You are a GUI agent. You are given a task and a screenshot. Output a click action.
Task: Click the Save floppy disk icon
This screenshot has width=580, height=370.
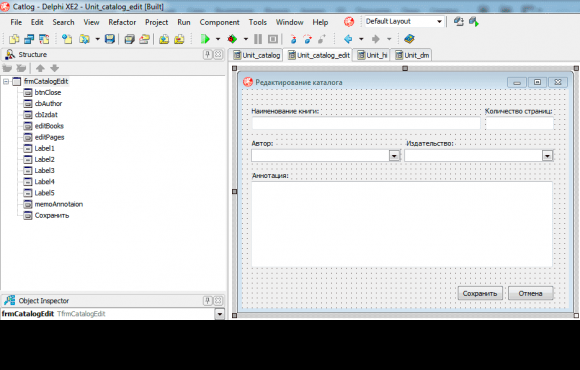coord(109,39)
